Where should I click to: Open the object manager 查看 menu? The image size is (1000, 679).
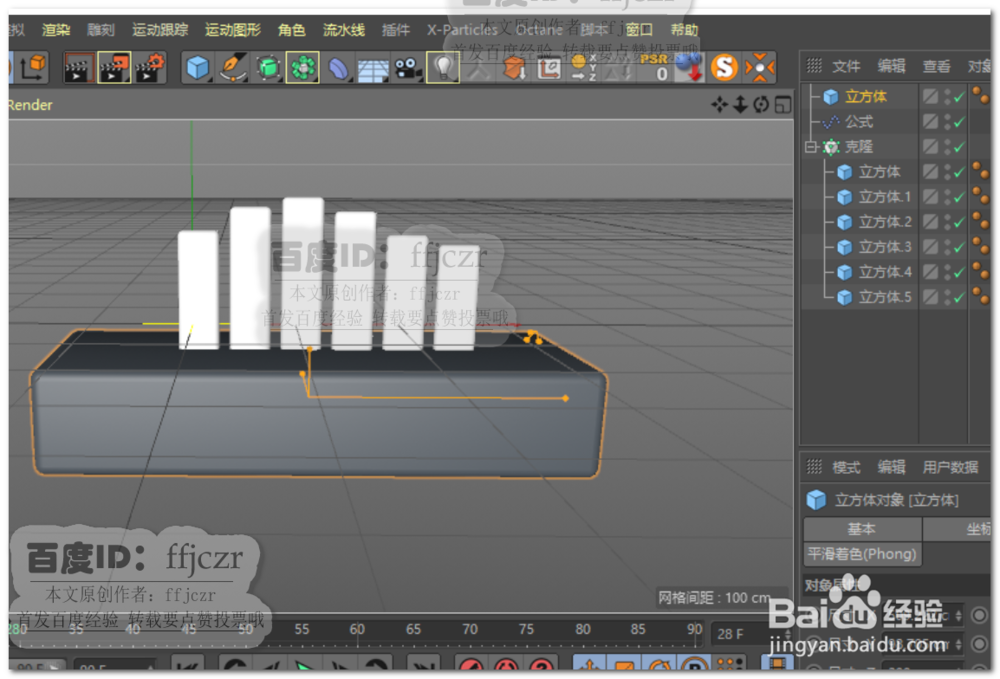(936, 66)
